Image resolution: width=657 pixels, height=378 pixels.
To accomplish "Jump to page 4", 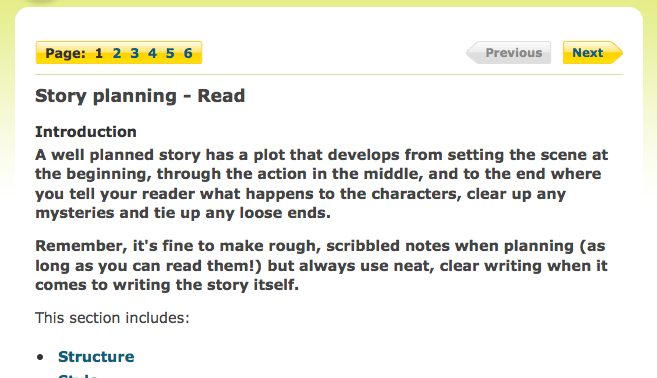I will coord(152,53).
